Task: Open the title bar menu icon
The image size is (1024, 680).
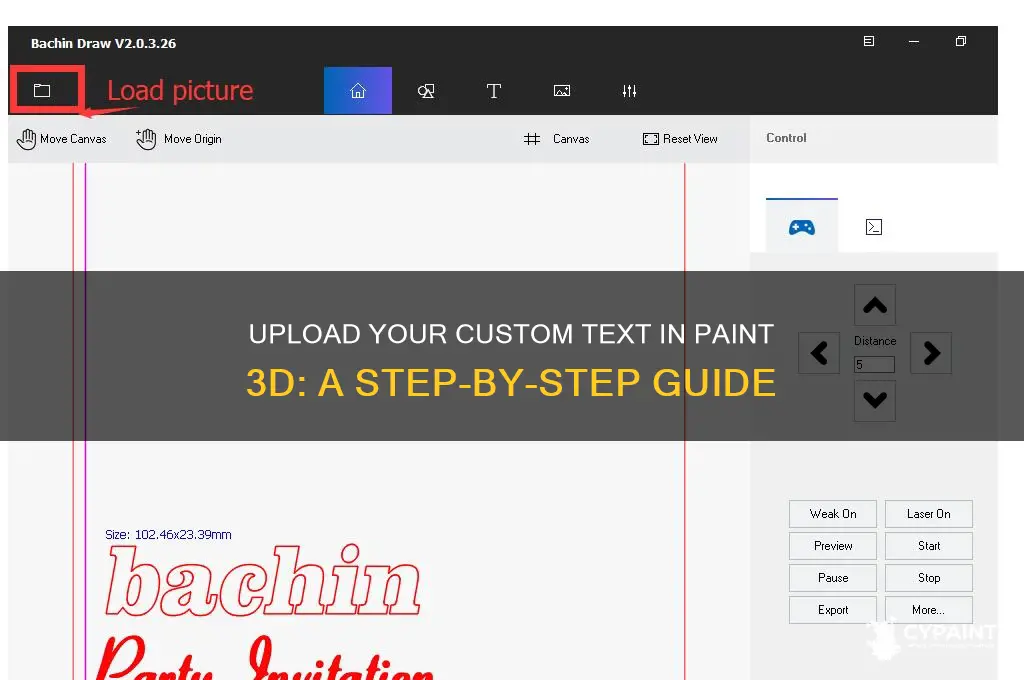Action: [869, 41]
